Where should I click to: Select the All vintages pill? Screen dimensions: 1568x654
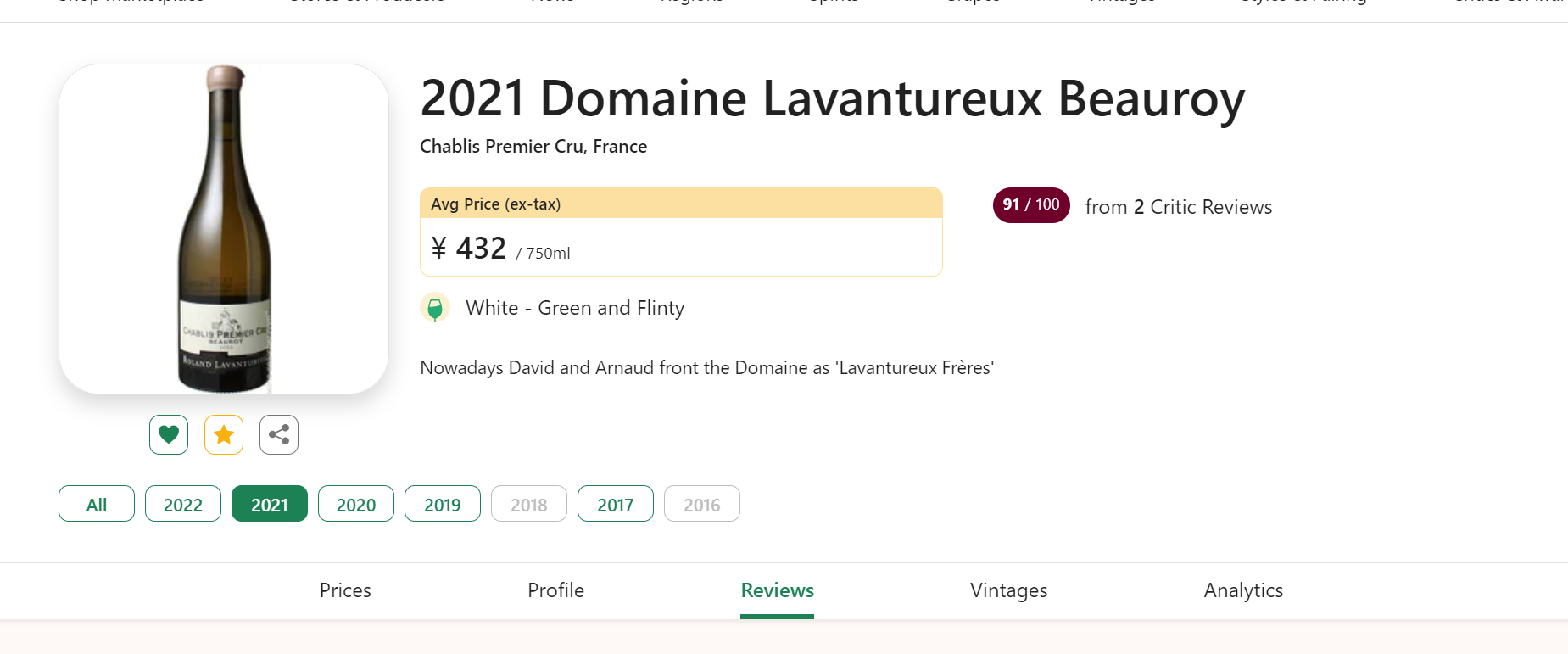click(97, 504)
